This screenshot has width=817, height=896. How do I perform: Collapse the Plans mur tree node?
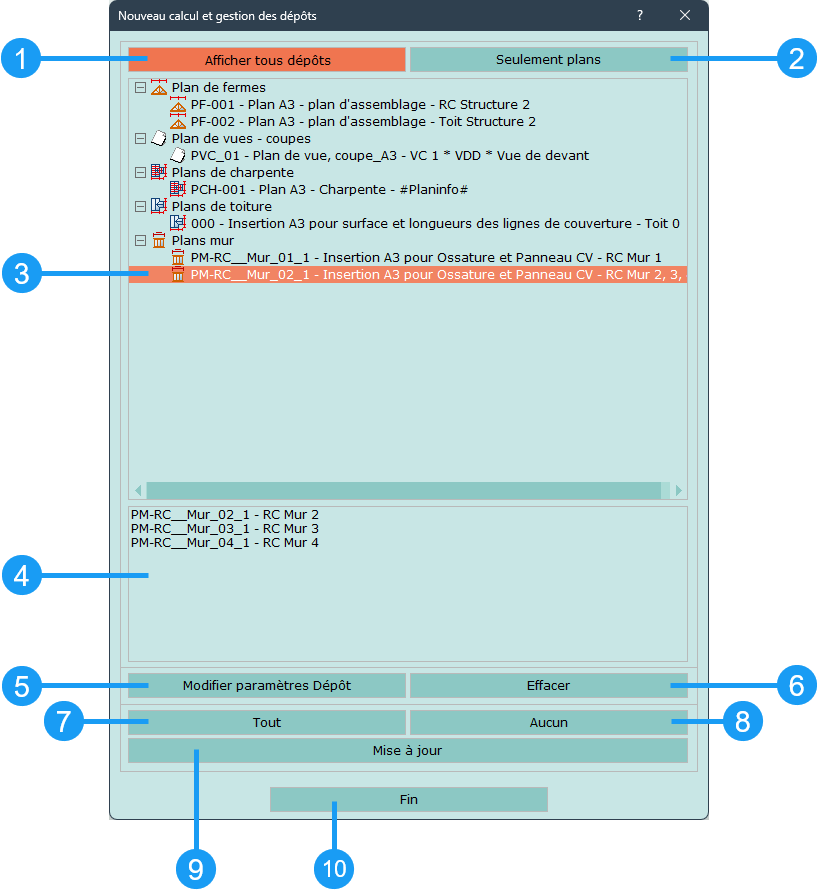coord(139,240)
